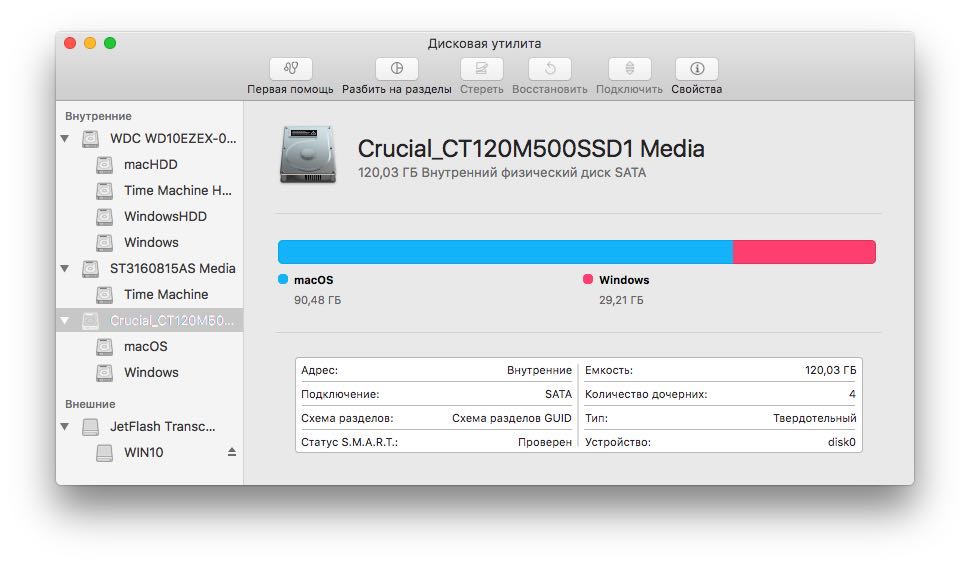Image resolution: width=970 pixels, height=565 pixels.
Task: Click the macHDD volume icon
Action: click(x=105, y=165)
